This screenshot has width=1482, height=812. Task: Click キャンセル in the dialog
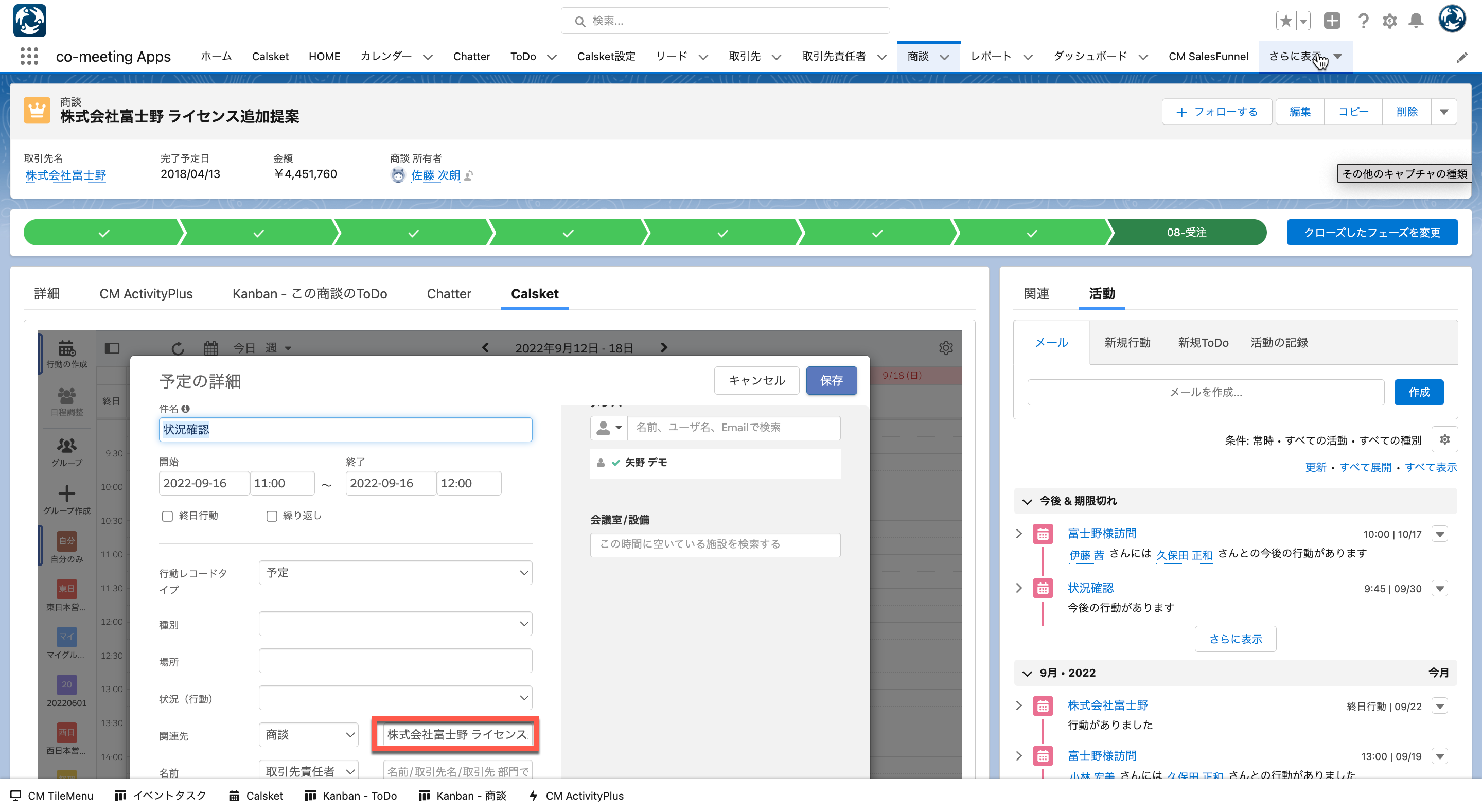tap(756, 380)
